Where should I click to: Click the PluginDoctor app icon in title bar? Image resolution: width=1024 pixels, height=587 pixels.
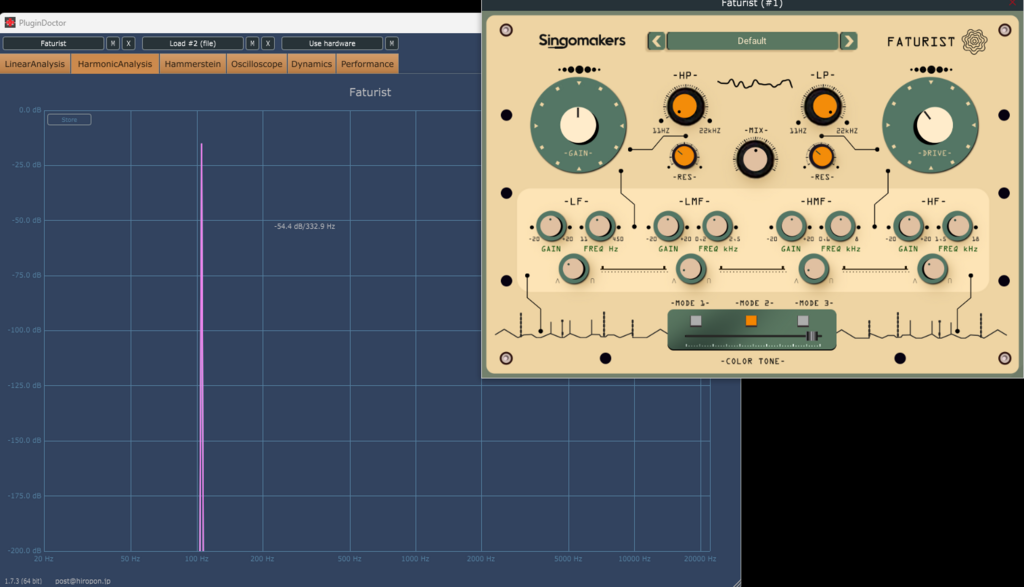tap(10, 23)
